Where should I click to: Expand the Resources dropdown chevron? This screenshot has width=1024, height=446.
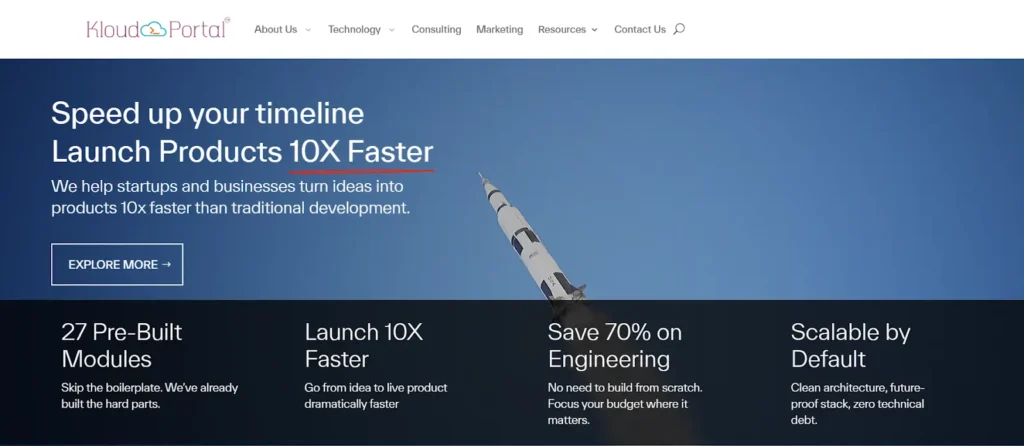(594, 30)
